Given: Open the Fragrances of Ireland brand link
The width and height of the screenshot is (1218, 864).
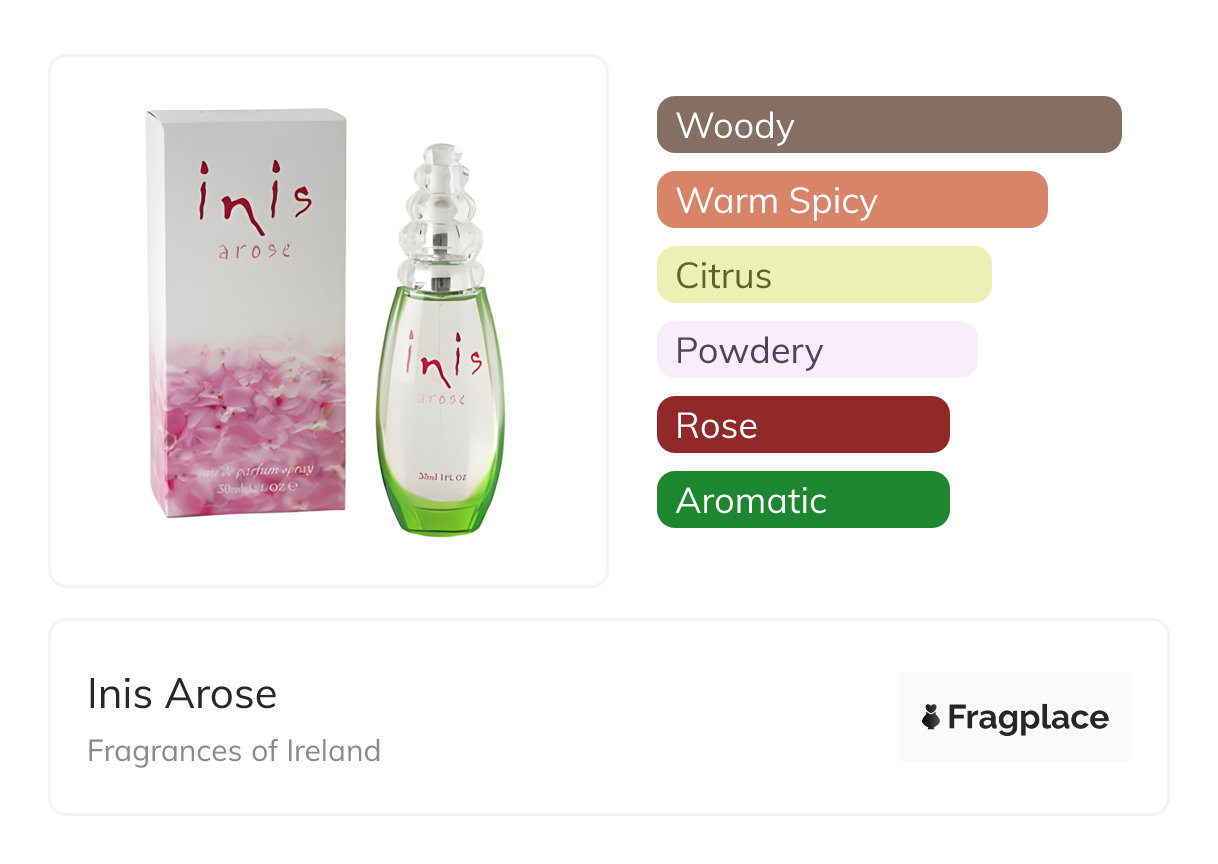Looking at the screenshot, I should click(234, 751).
